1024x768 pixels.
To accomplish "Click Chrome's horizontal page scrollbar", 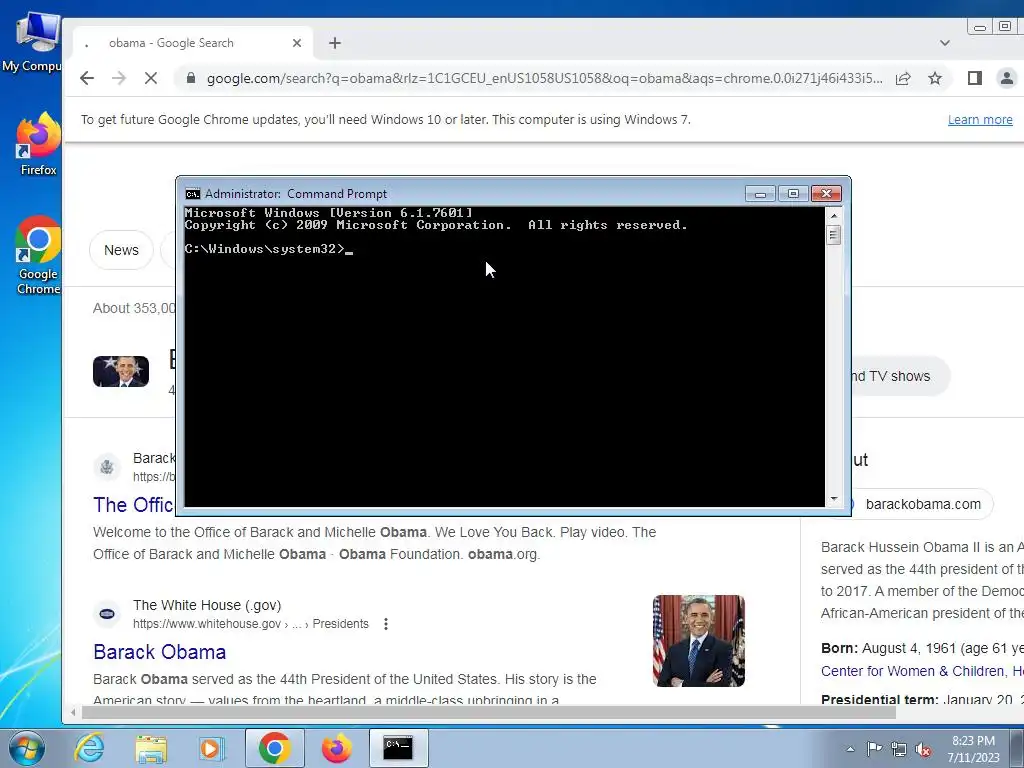I will tap(488, 712).
